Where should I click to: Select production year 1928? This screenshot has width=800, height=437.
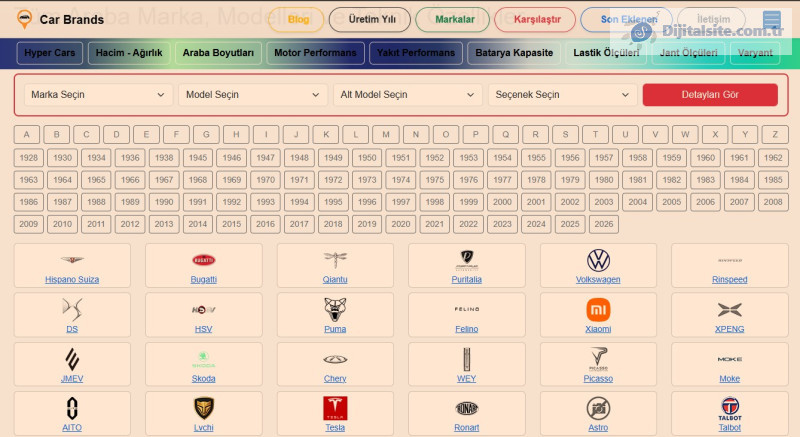(x=29, y=158)
